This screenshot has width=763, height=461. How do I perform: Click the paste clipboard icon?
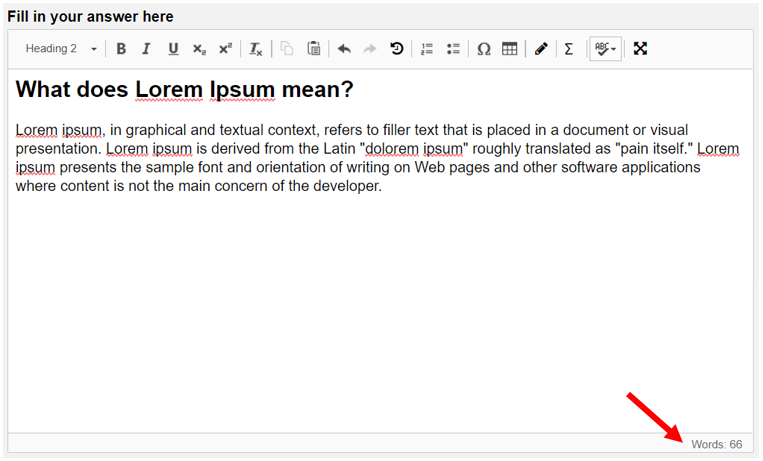(313, 49)
